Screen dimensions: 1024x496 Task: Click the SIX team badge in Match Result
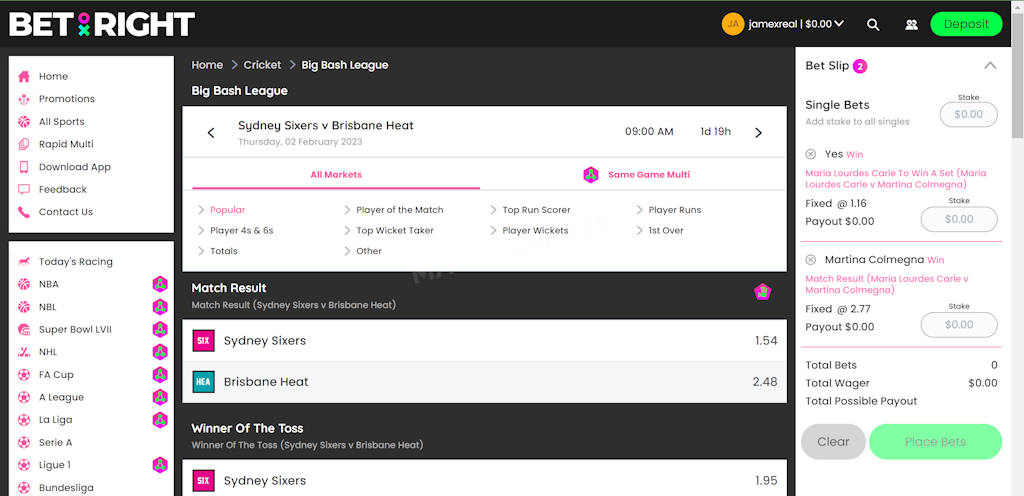click(203, 341)
